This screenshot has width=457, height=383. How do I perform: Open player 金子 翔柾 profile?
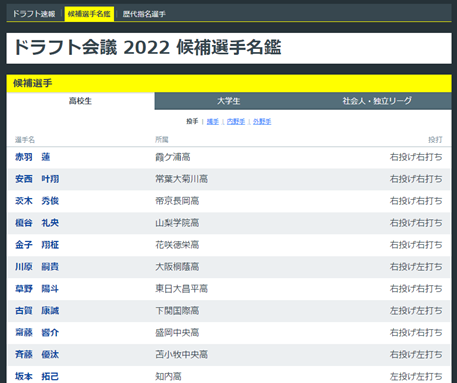pyautogui.click(x=37, y=245)
